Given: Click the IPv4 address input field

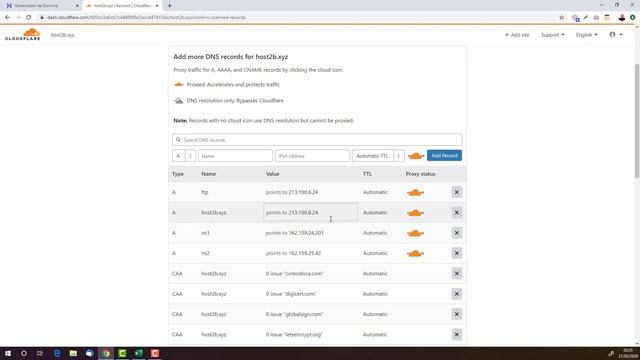Looking at the screenshot, I should pyautogui.click(x=312, y=156).
